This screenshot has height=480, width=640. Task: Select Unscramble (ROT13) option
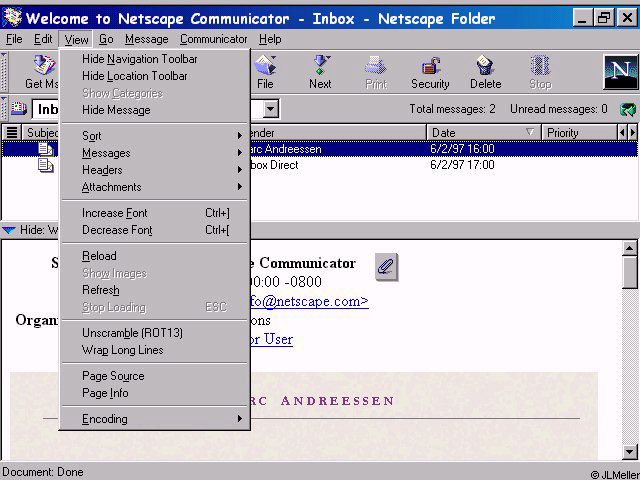pos(154,333)
